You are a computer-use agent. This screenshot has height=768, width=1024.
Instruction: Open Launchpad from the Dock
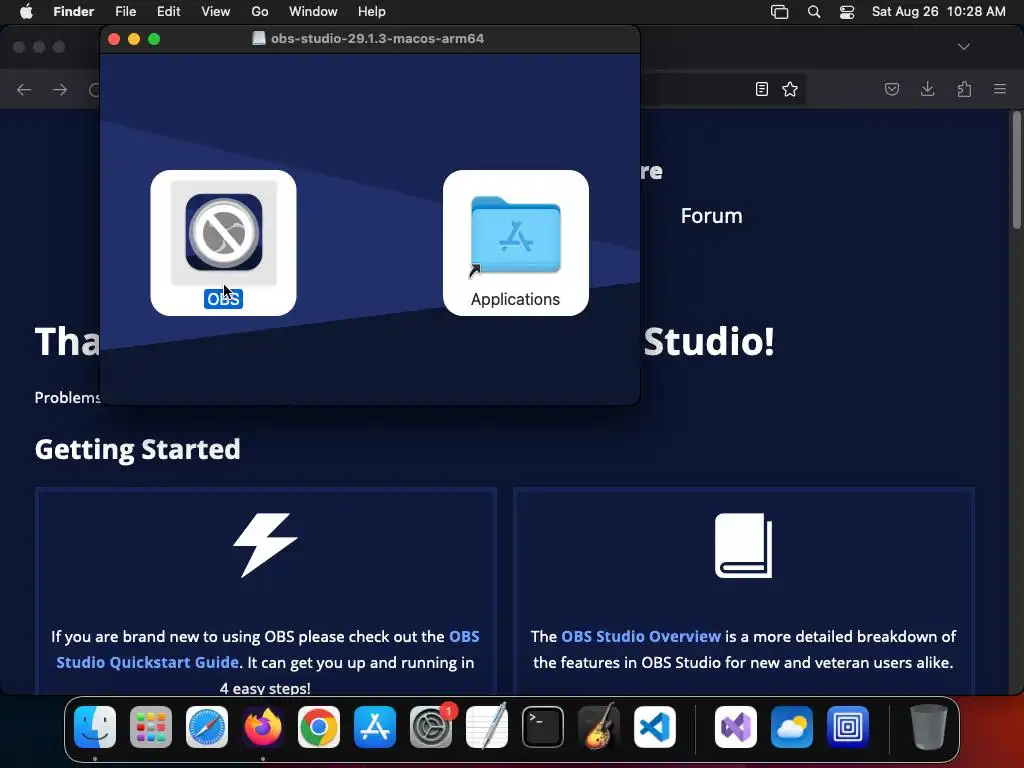[x=151, y=727]
